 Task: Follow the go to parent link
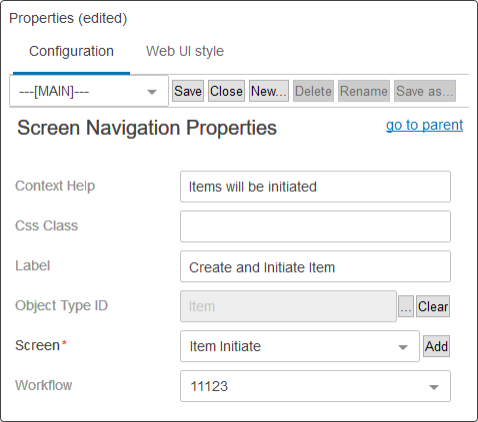pos(424,125)
